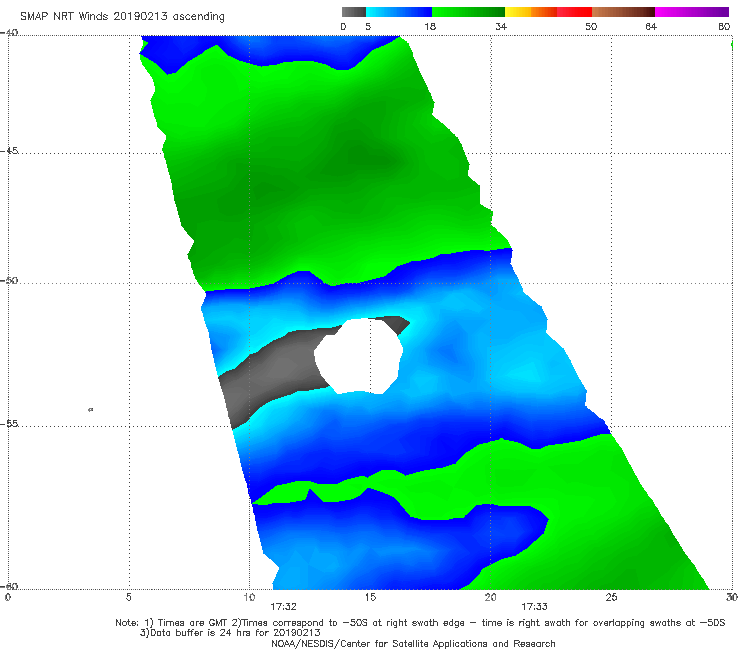Viewport: 740px width, 650px height.
Task: Click the gray segment of the color bar
Action: [353, 12]
